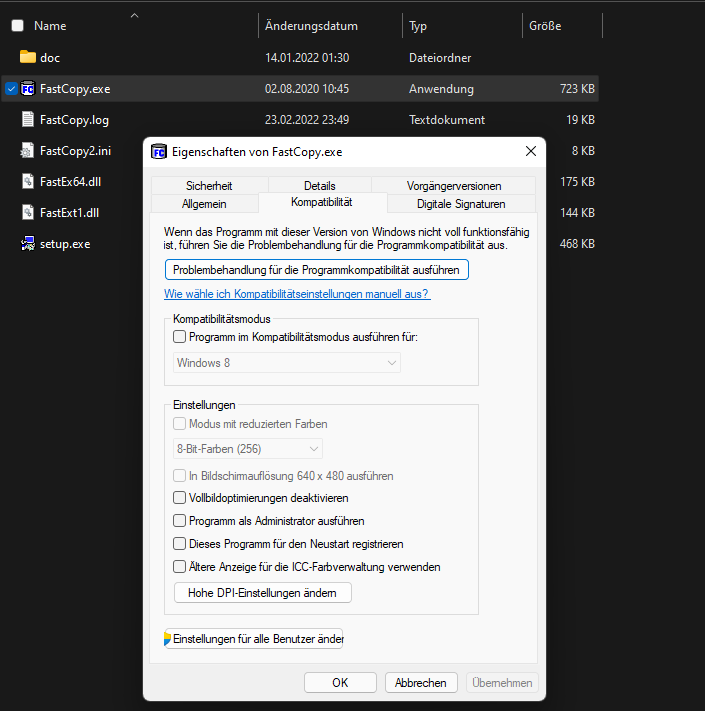Viewport: 705px width, 711px height.
Task: Sort files by Größe column header
Action: pyautogui.click(x=545, y=26)
